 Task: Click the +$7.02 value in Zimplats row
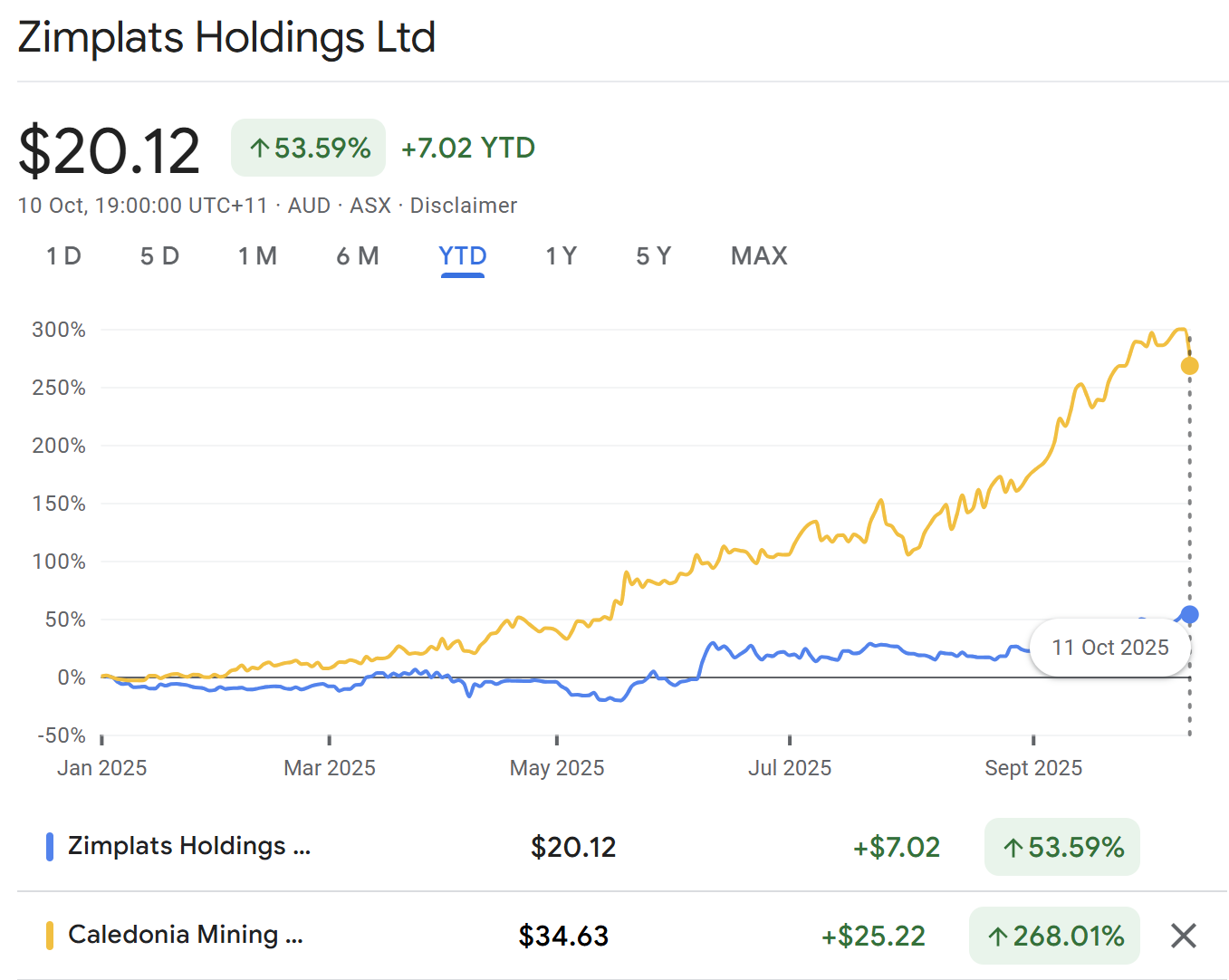point(897,847)
